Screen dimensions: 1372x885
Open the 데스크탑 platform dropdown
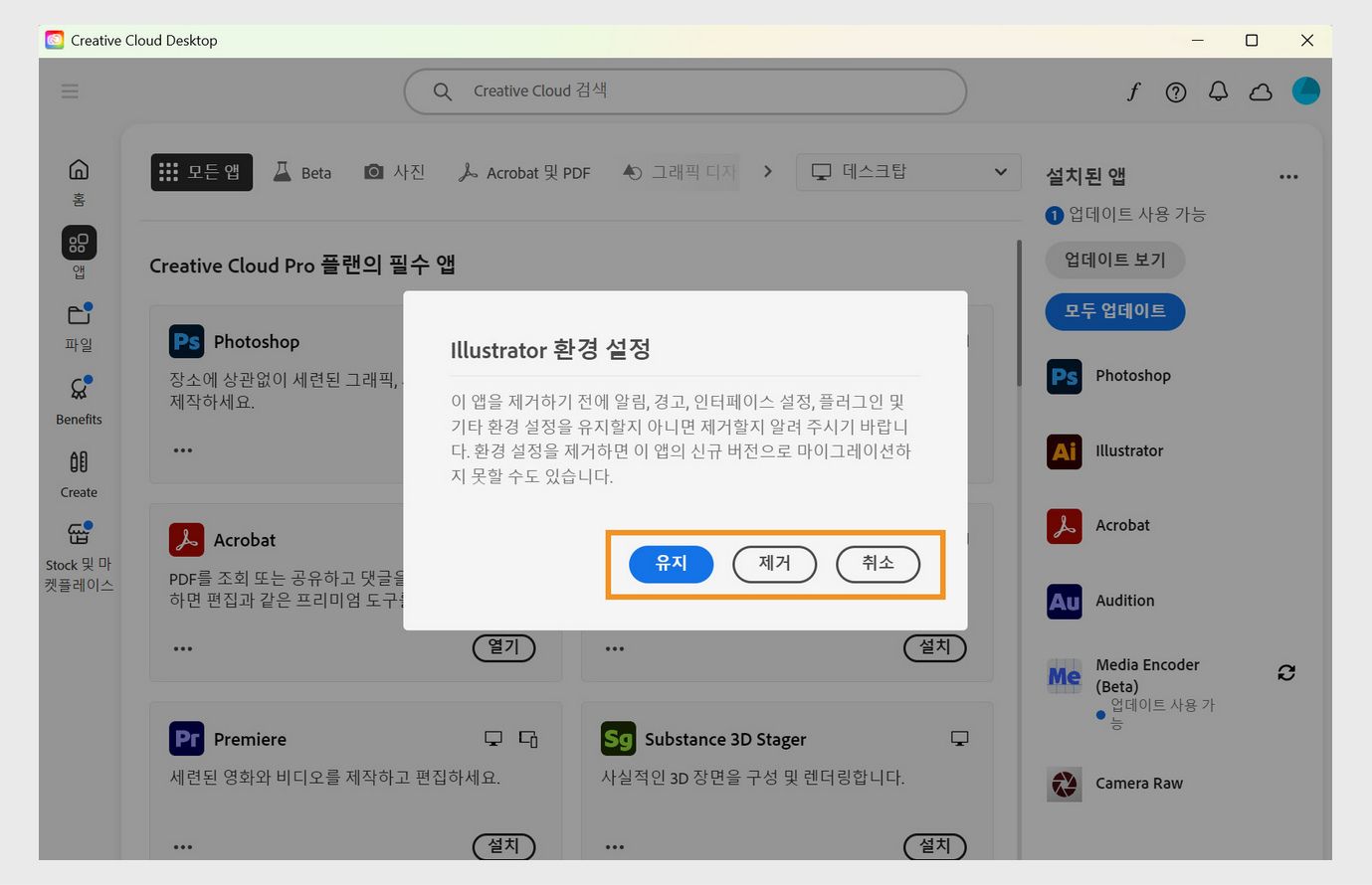tap(908, 172)
